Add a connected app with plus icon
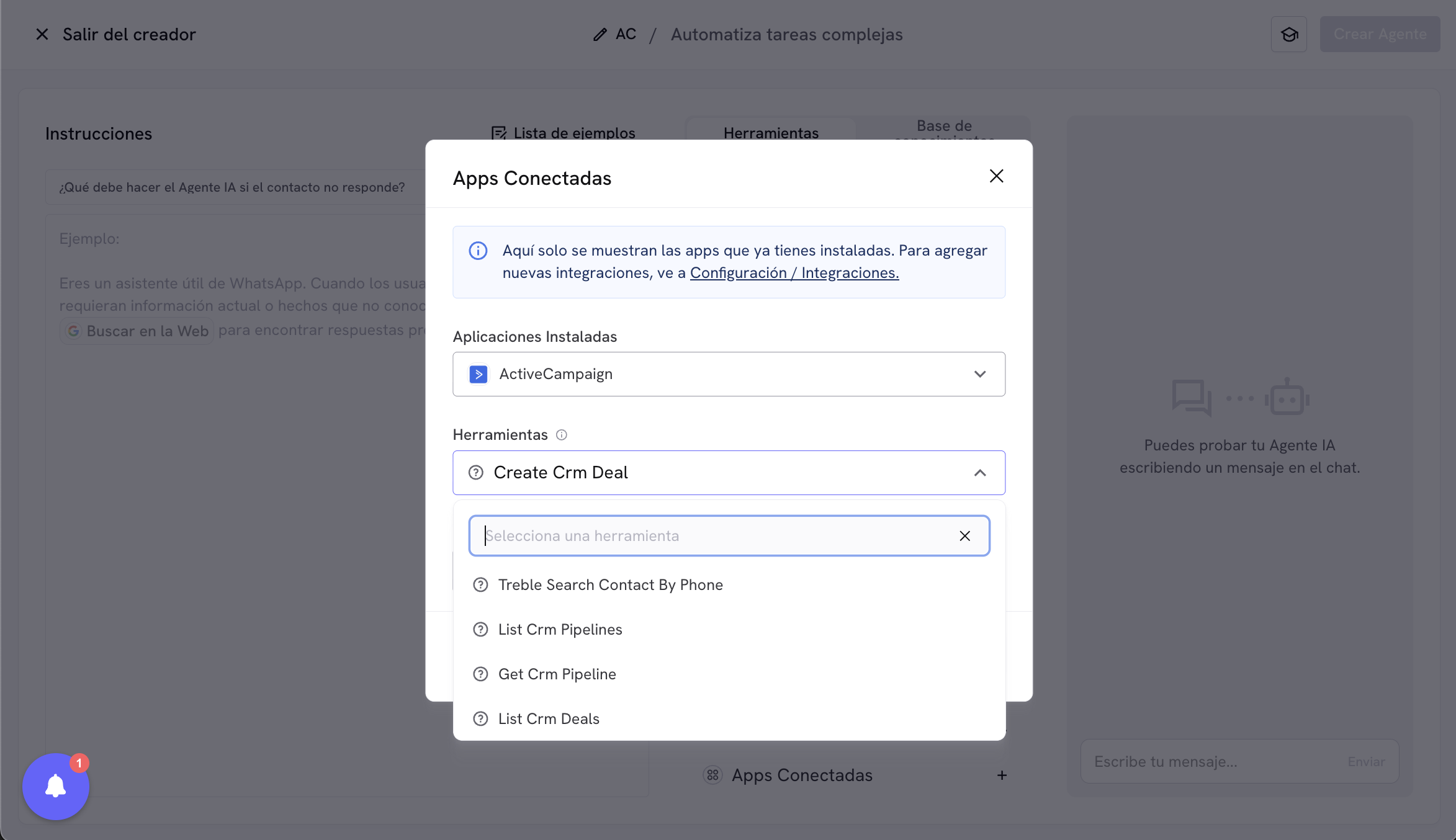The height and width of the screenshot is (840, 1456). coord(1002,775)
